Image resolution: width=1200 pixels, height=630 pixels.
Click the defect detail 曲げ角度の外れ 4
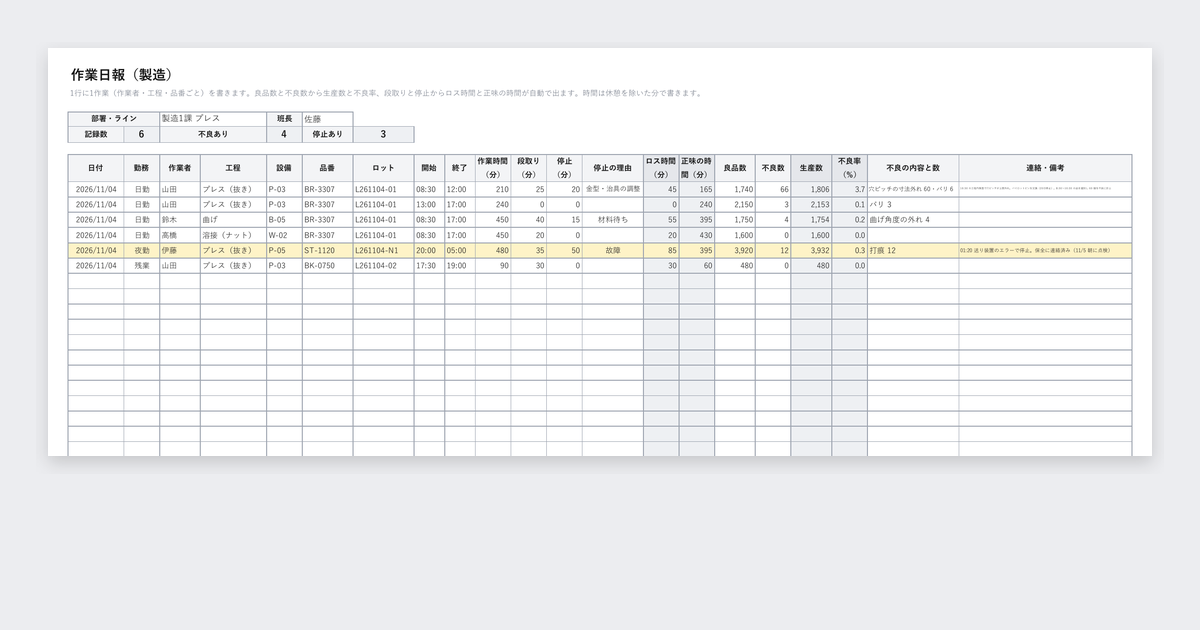913,219
